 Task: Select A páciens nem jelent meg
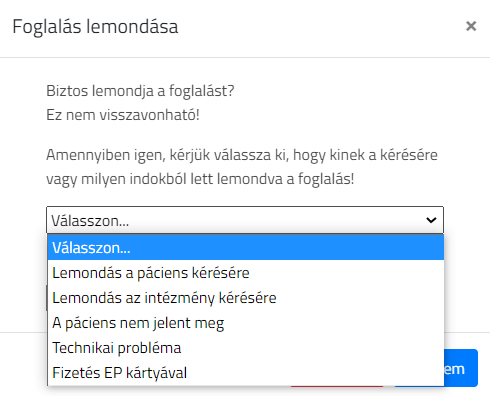246,323
